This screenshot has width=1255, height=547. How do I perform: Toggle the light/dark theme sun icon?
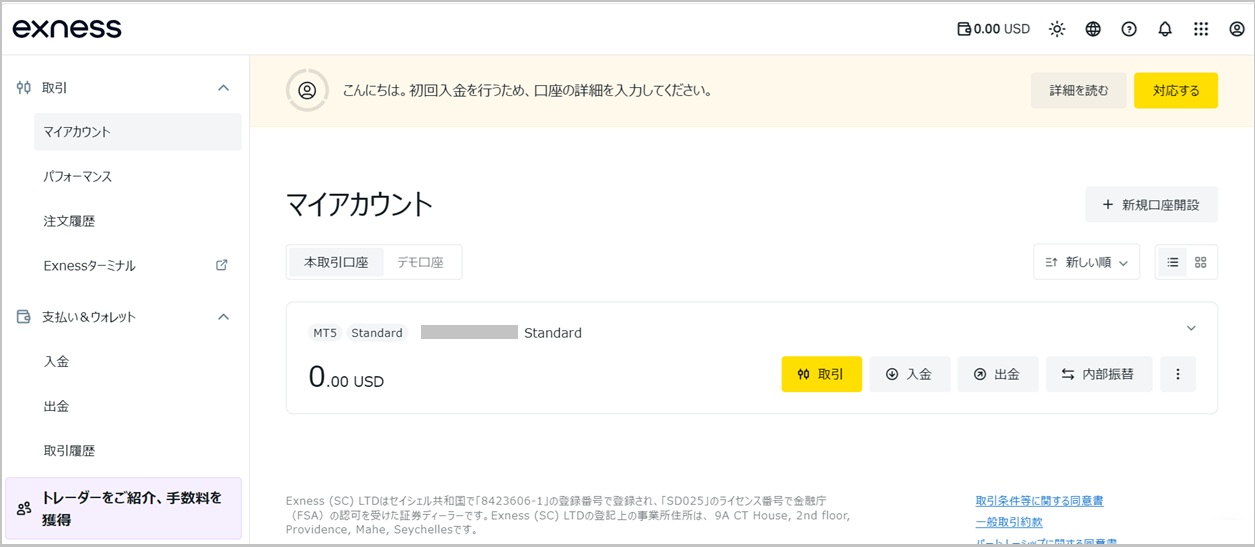click(x=1057, y=29)
